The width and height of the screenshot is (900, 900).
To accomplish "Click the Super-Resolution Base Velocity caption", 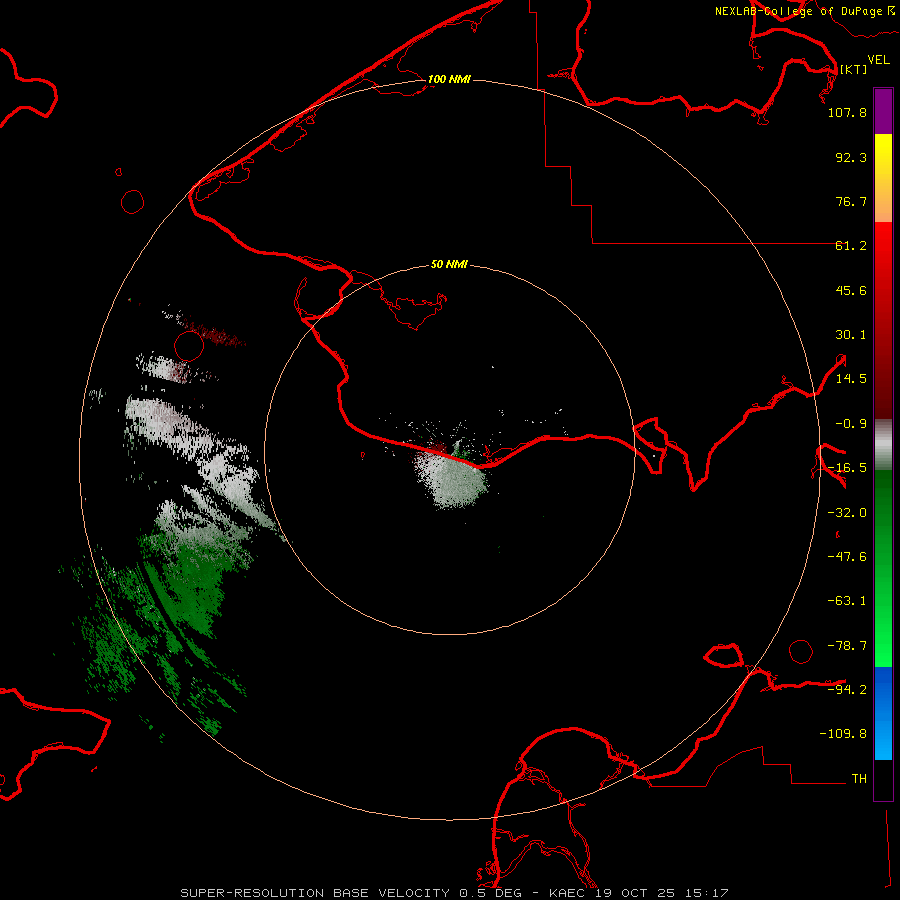I will [454, 893].
